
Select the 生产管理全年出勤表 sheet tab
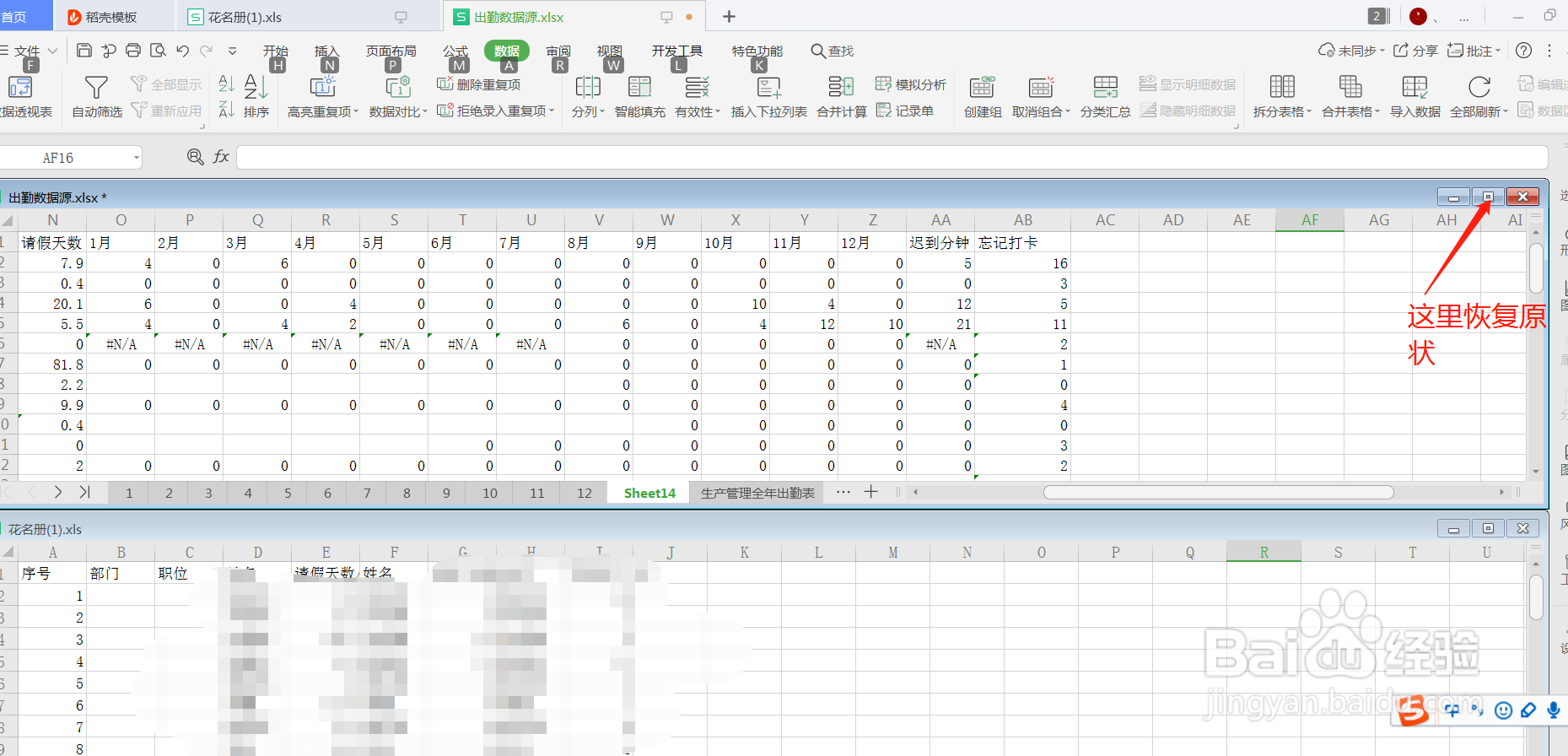[x=757, y=493]
